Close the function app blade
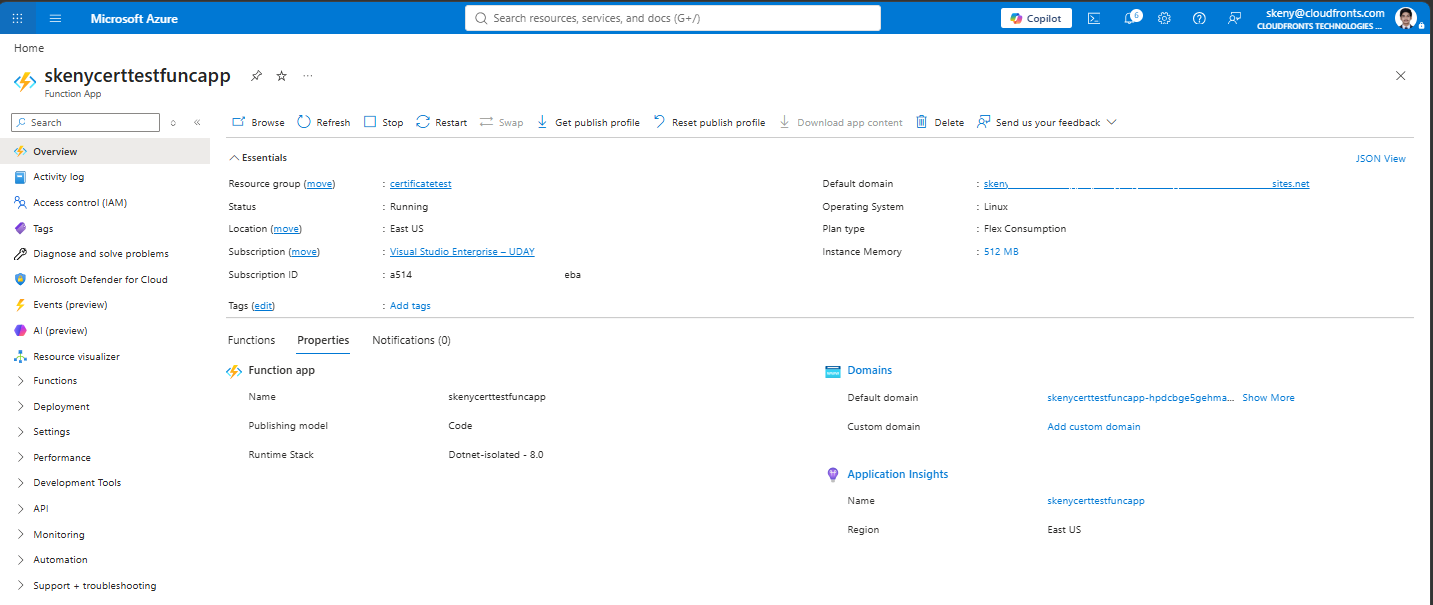This screenshot has height=605, width=1433. [1400, 76]
